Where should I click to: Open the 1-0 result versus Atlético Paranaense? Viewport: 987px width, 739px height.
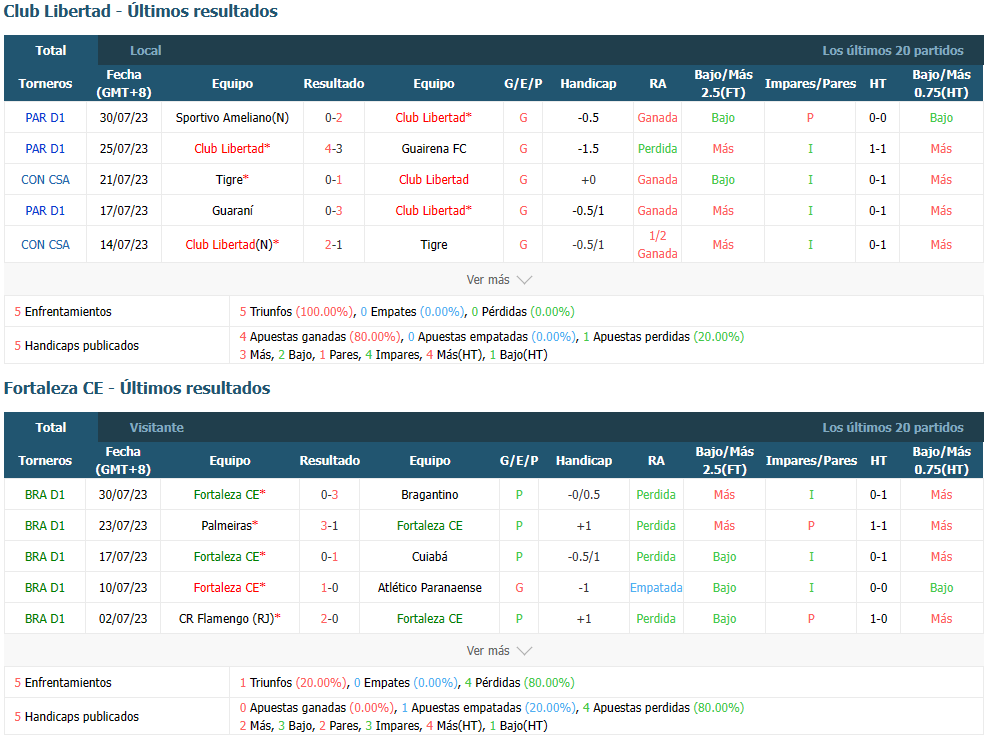tap(329, 587)
